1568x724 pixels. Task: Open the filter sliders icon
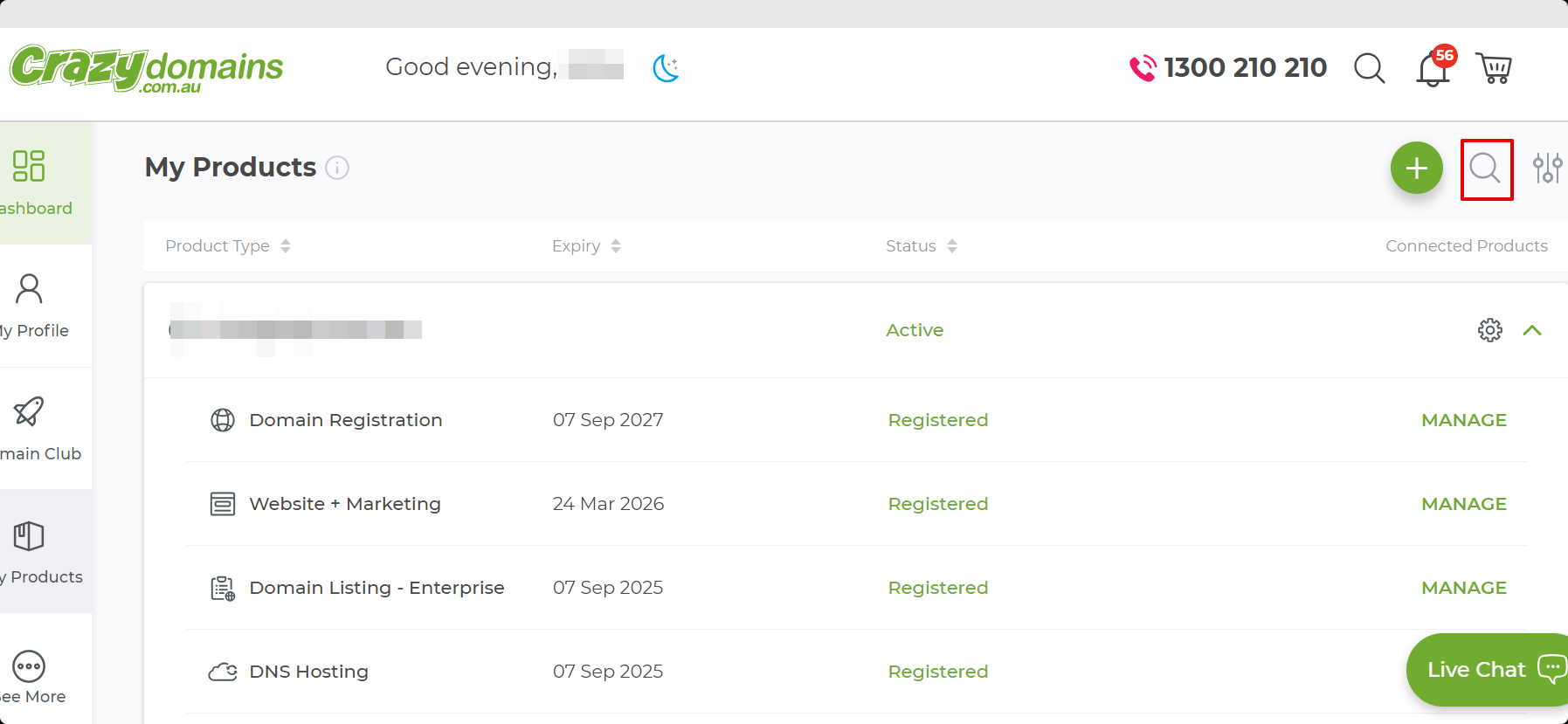[x=1547, y=168]
